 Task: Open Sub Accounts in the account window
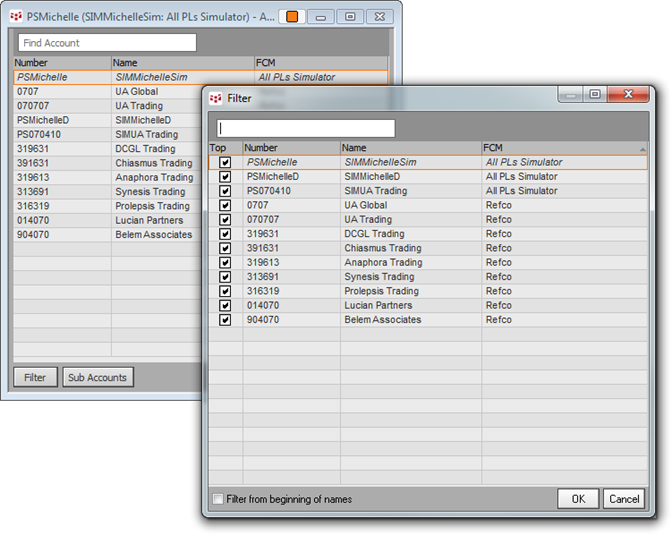(x=97, y=377)
